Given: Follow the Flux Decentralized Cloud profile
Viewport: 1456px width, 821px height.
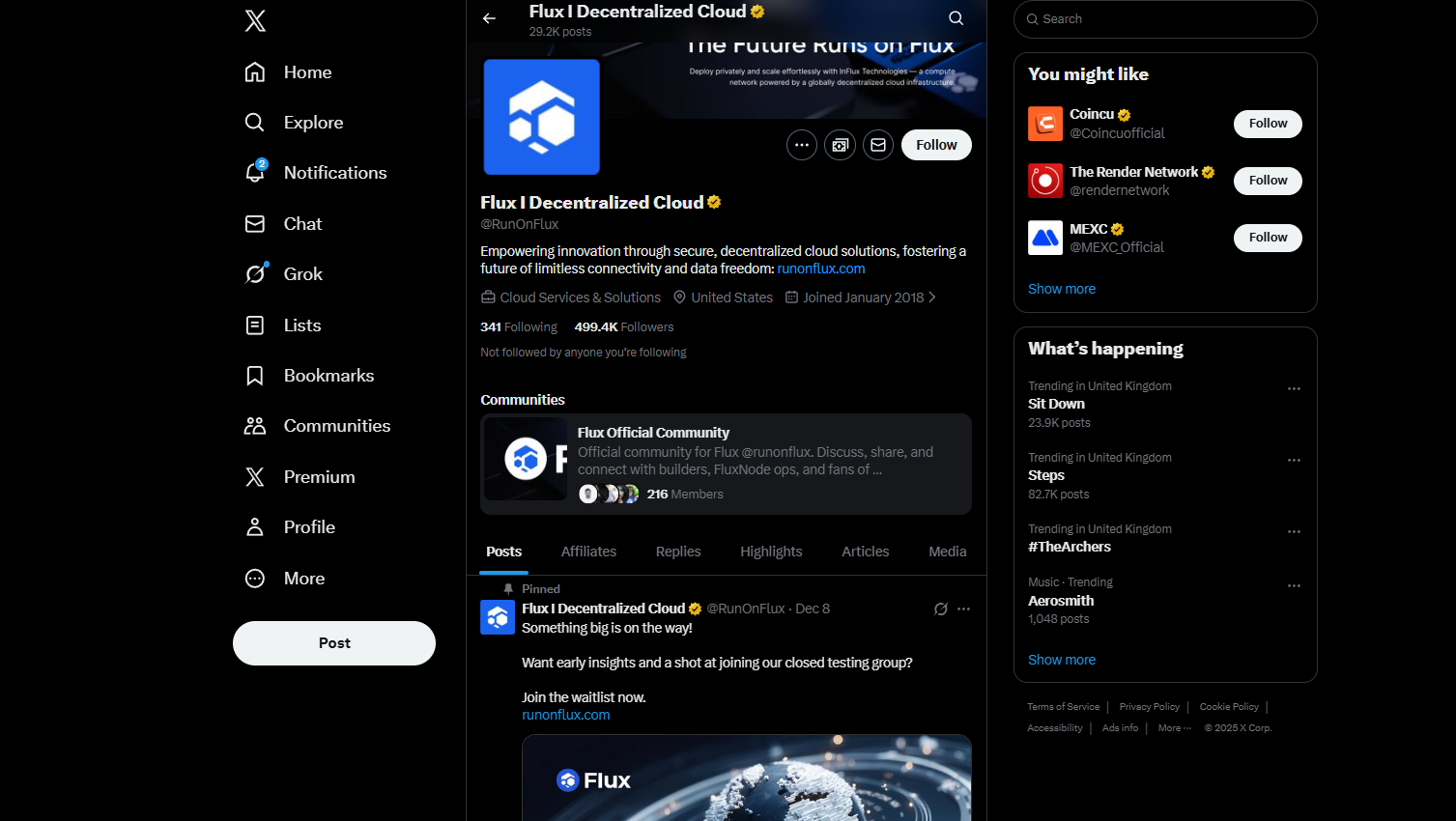Looking at the screenshot, I should [x=935, y=145].
